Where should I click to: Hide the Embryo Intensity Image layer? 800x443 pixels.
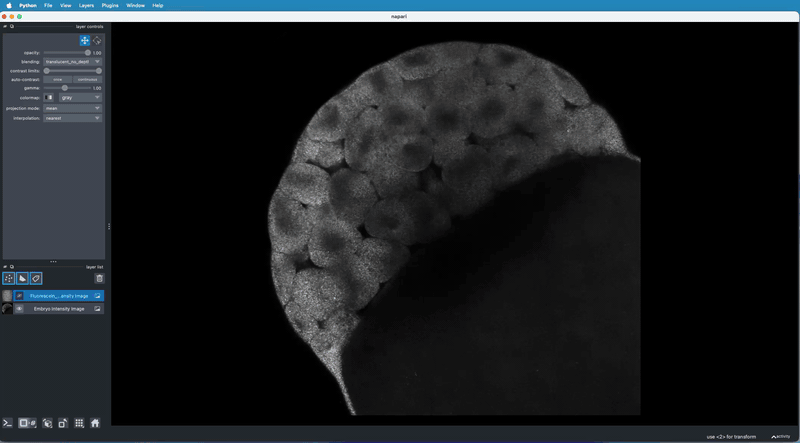[19, 309]
